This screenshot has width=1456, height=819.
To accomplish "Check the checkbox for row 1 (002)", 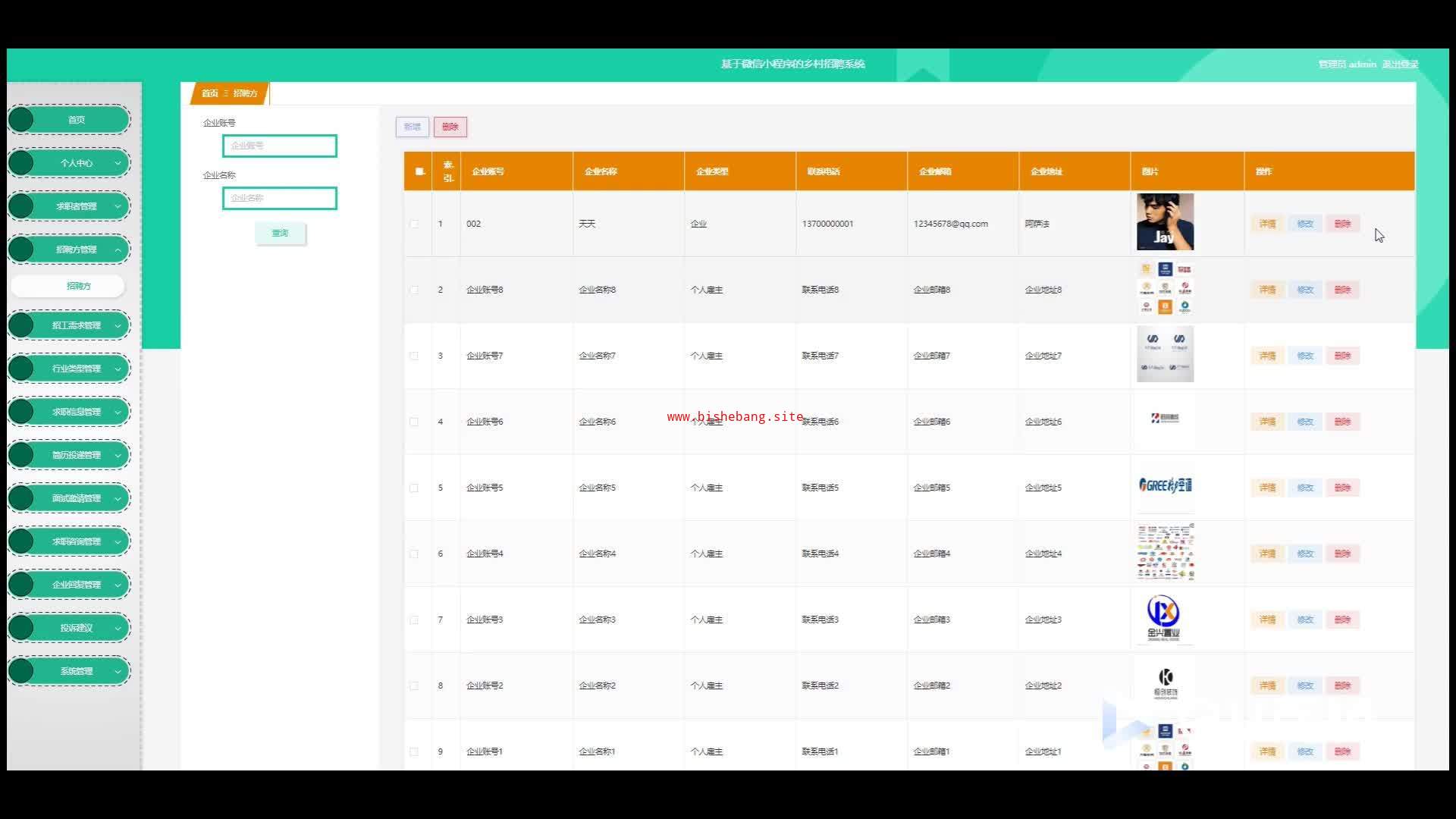I will (414, 224).
